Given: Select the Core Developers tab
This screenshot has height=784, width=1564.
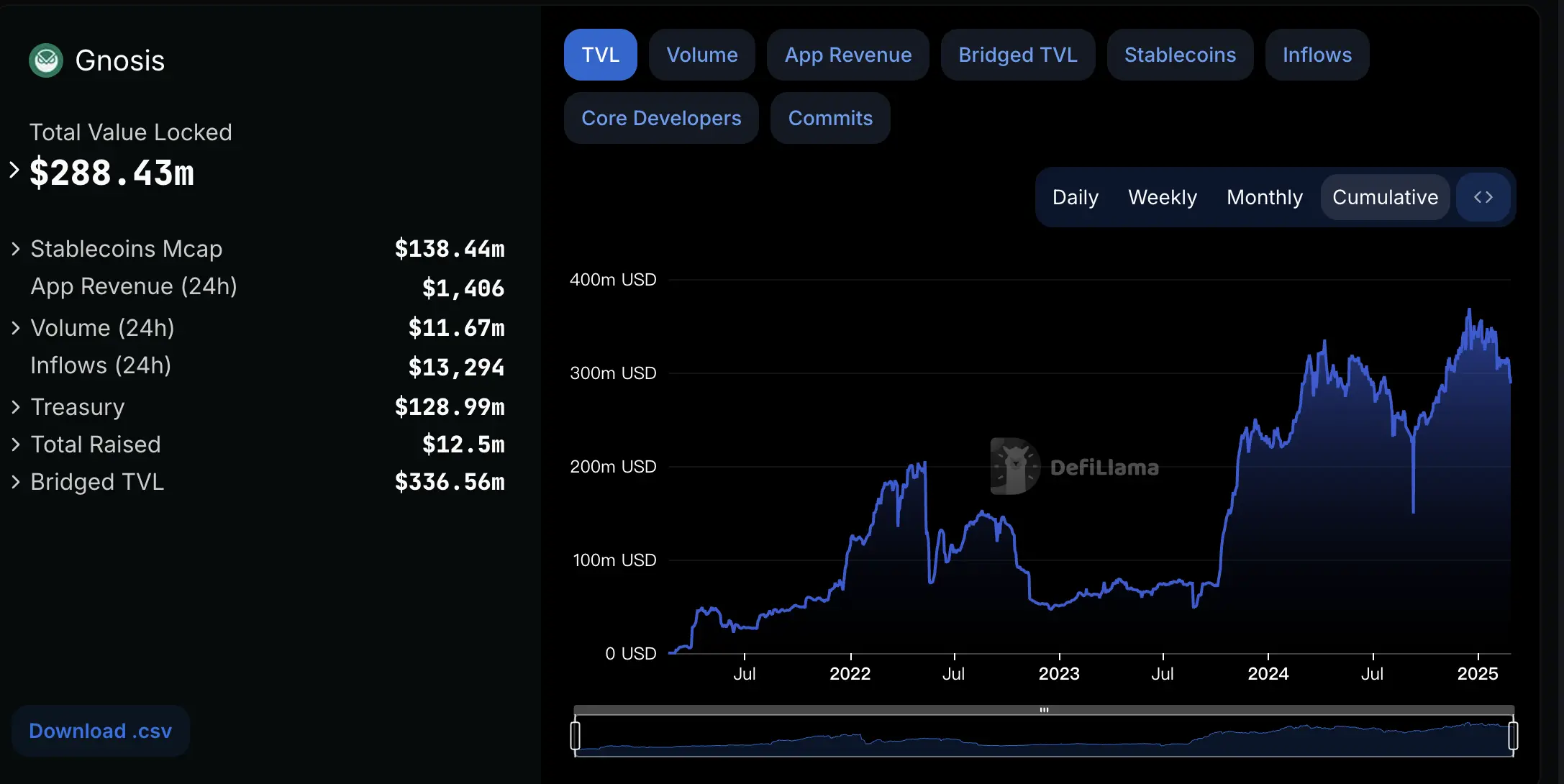Looking at the screenshot, I should pos(661,117).
